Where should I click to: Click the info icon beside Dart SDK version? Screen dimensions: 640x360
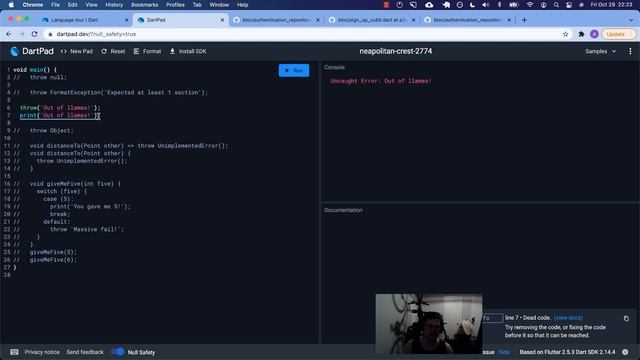[625, 352]
